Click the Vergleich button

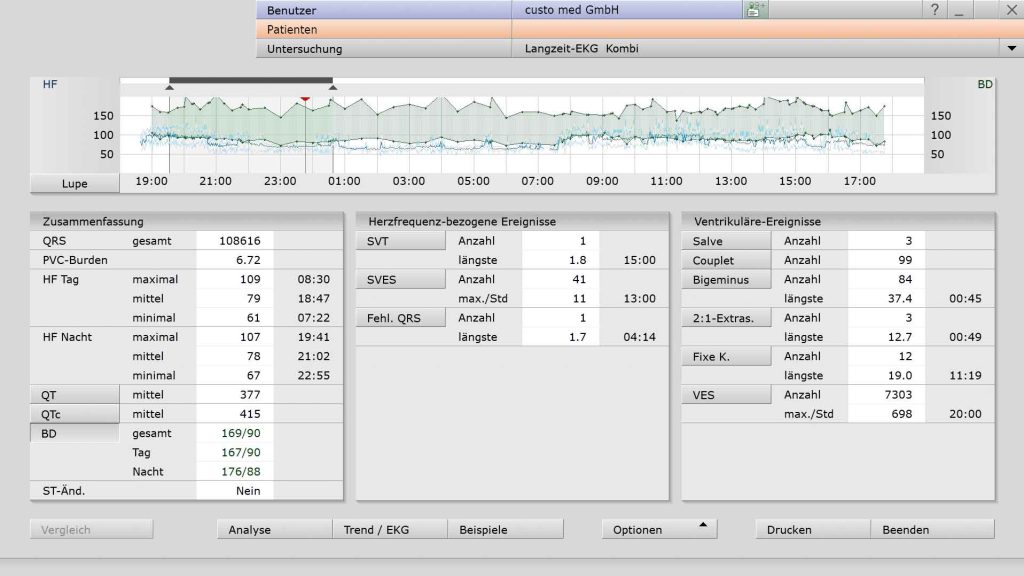coord(91,530)
